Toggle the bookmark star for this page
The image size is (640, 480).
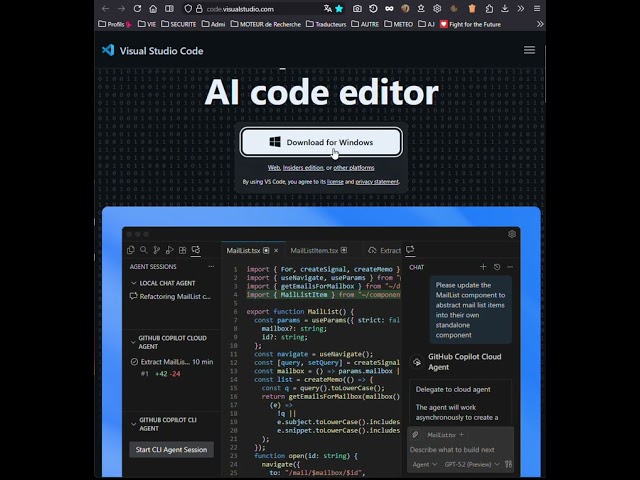click(339, 9)
